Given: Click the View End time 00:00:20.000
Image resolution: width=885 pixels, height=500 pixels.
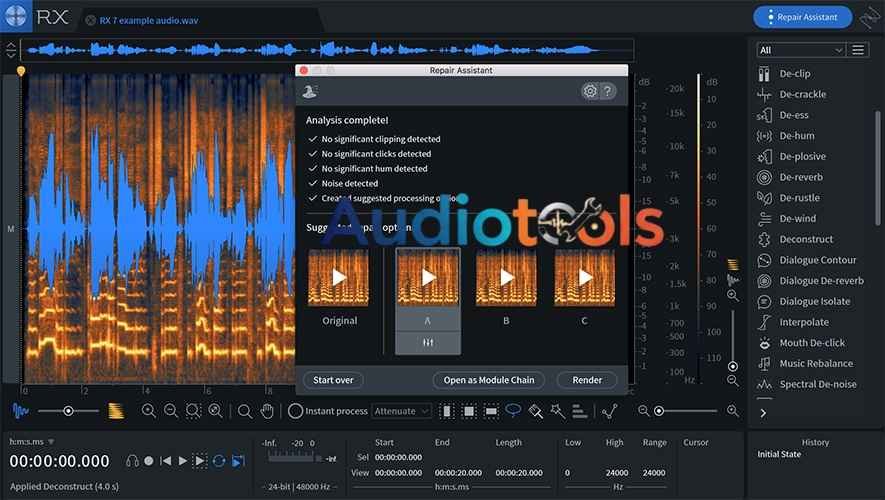Looking at the screenshot, I should click(458, 472).
